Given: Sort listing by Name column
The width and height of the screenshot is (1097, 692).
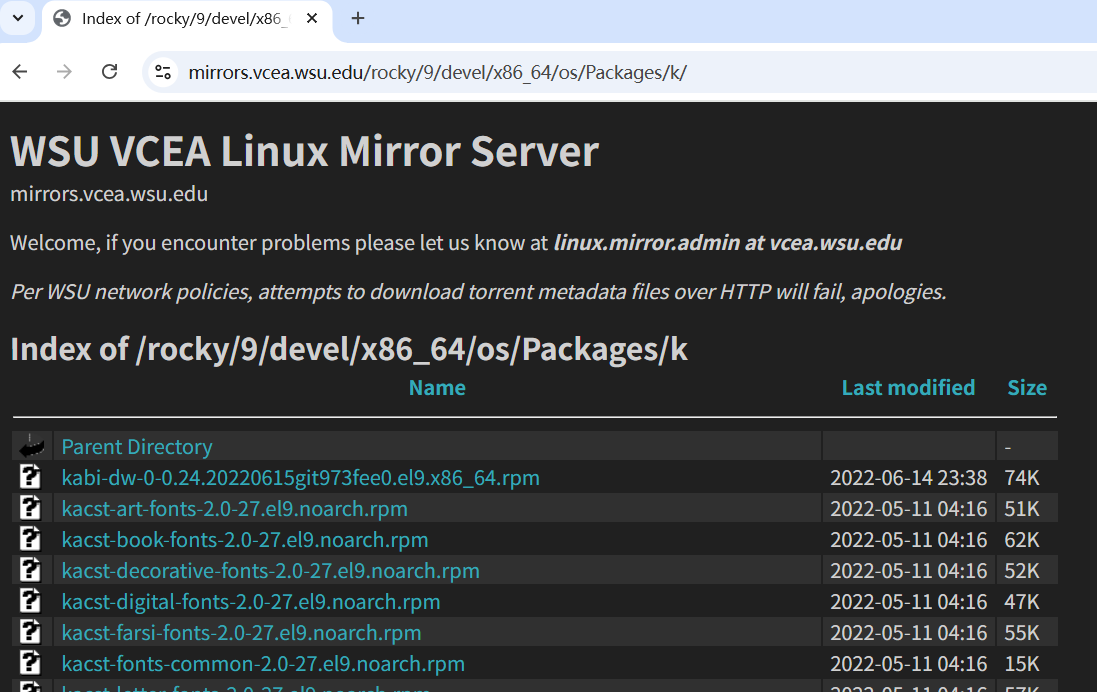Looking at the screenshot, I should 437,388.
